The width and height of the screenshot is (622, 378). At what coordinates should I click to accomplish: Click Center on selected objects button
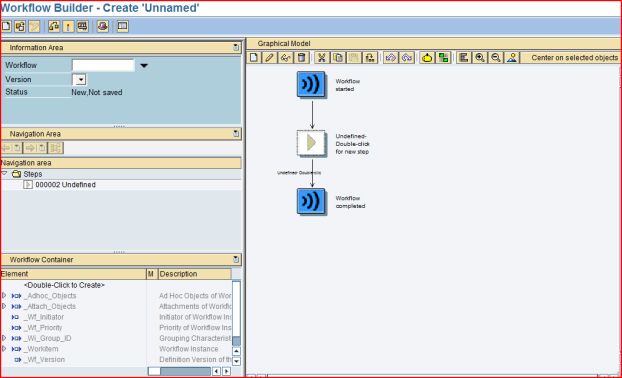pyautogui.click(x=574, y=58)
